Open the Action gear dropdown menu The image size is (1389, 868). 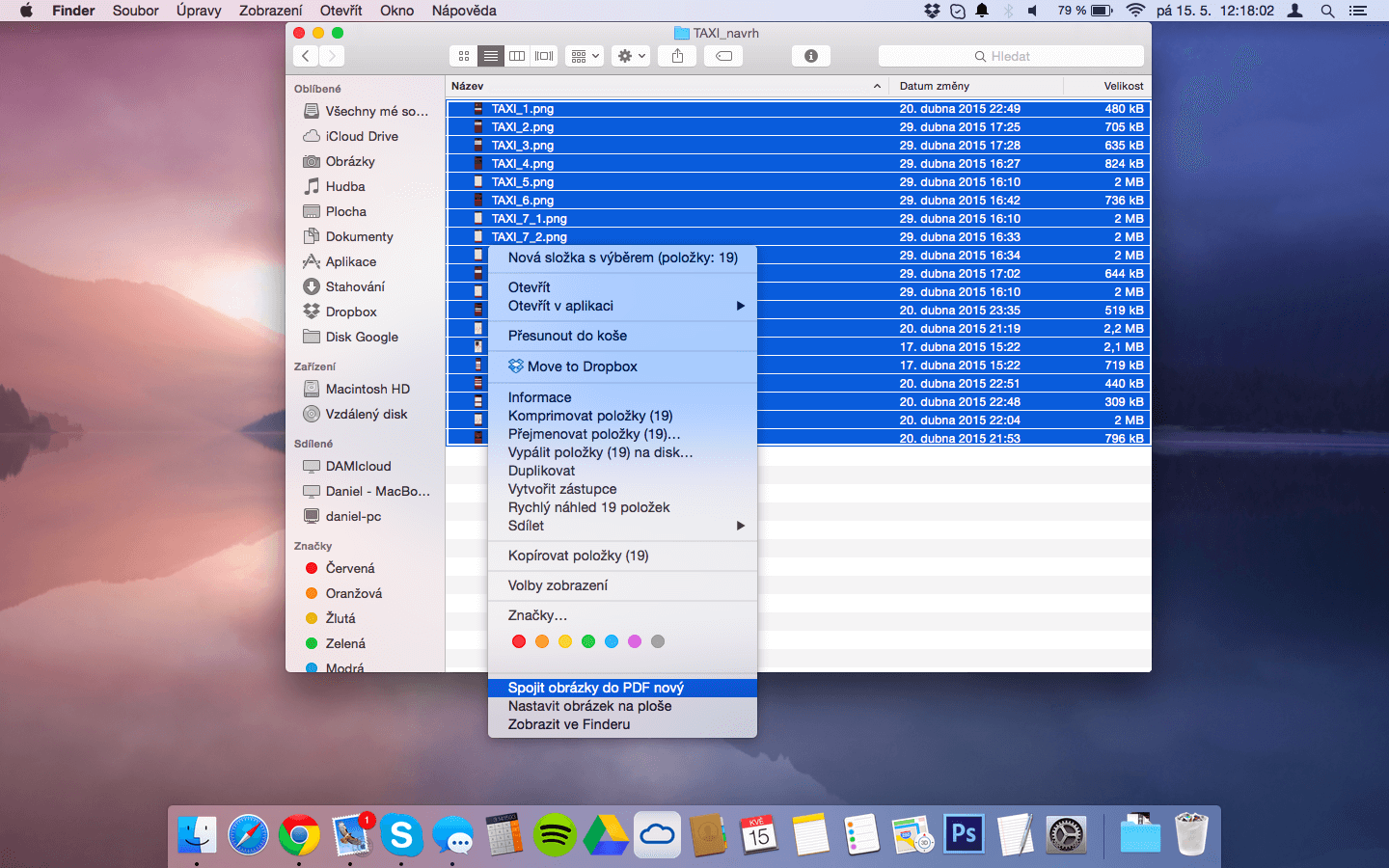click(x=631, y=56)
